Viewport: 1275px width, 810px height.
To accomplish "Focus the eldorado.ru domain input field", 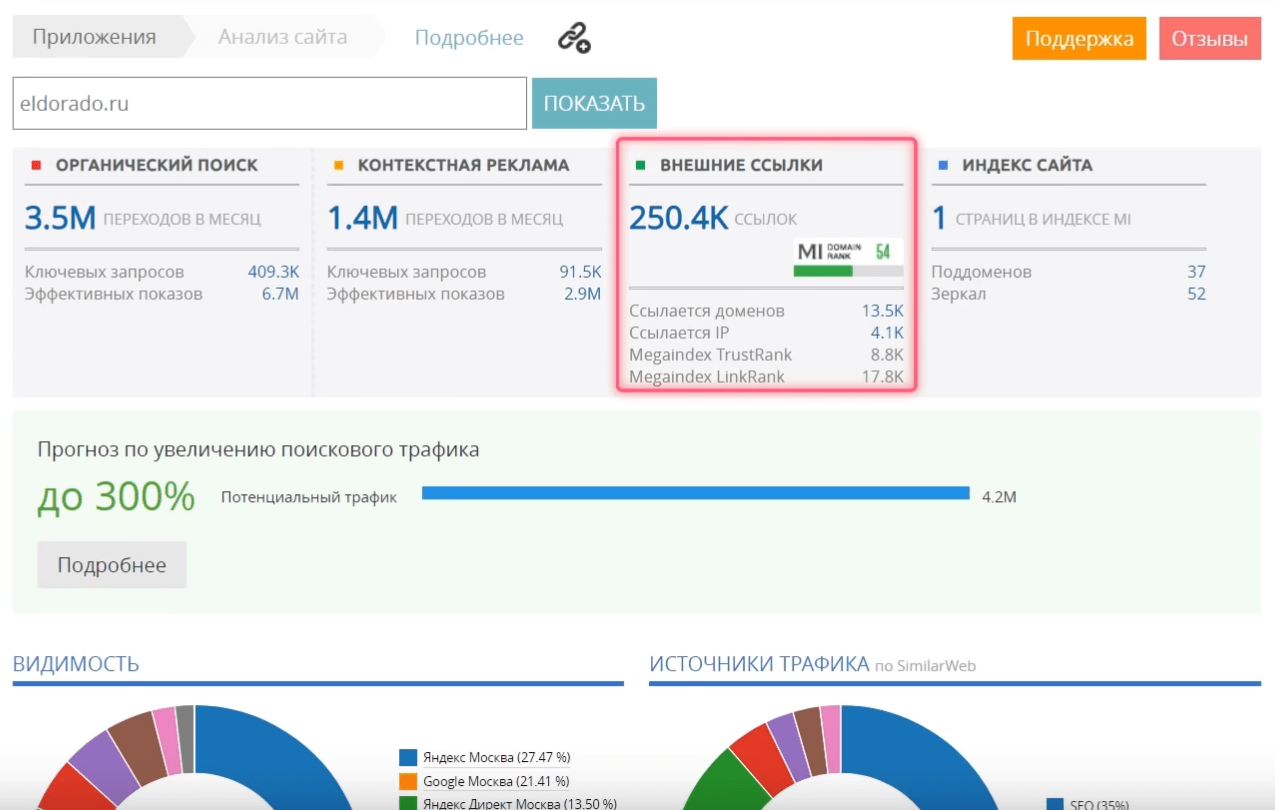I will [x=269, y=104].
